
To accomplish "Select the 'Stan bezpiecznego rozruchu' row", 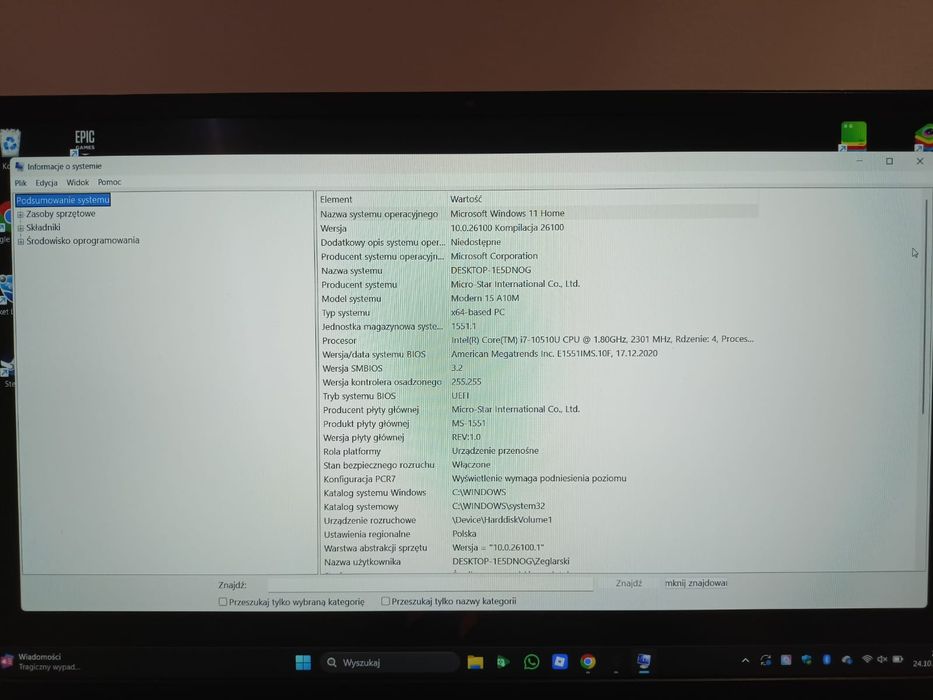I will pyautogui.click(x=538, y=465).
